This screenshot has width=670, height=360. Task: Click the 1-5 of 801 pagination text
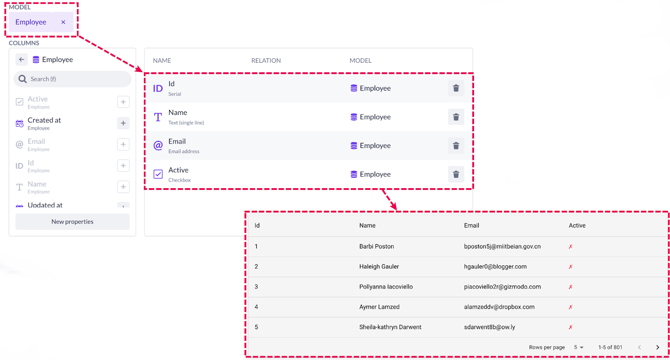click(610, 347)
